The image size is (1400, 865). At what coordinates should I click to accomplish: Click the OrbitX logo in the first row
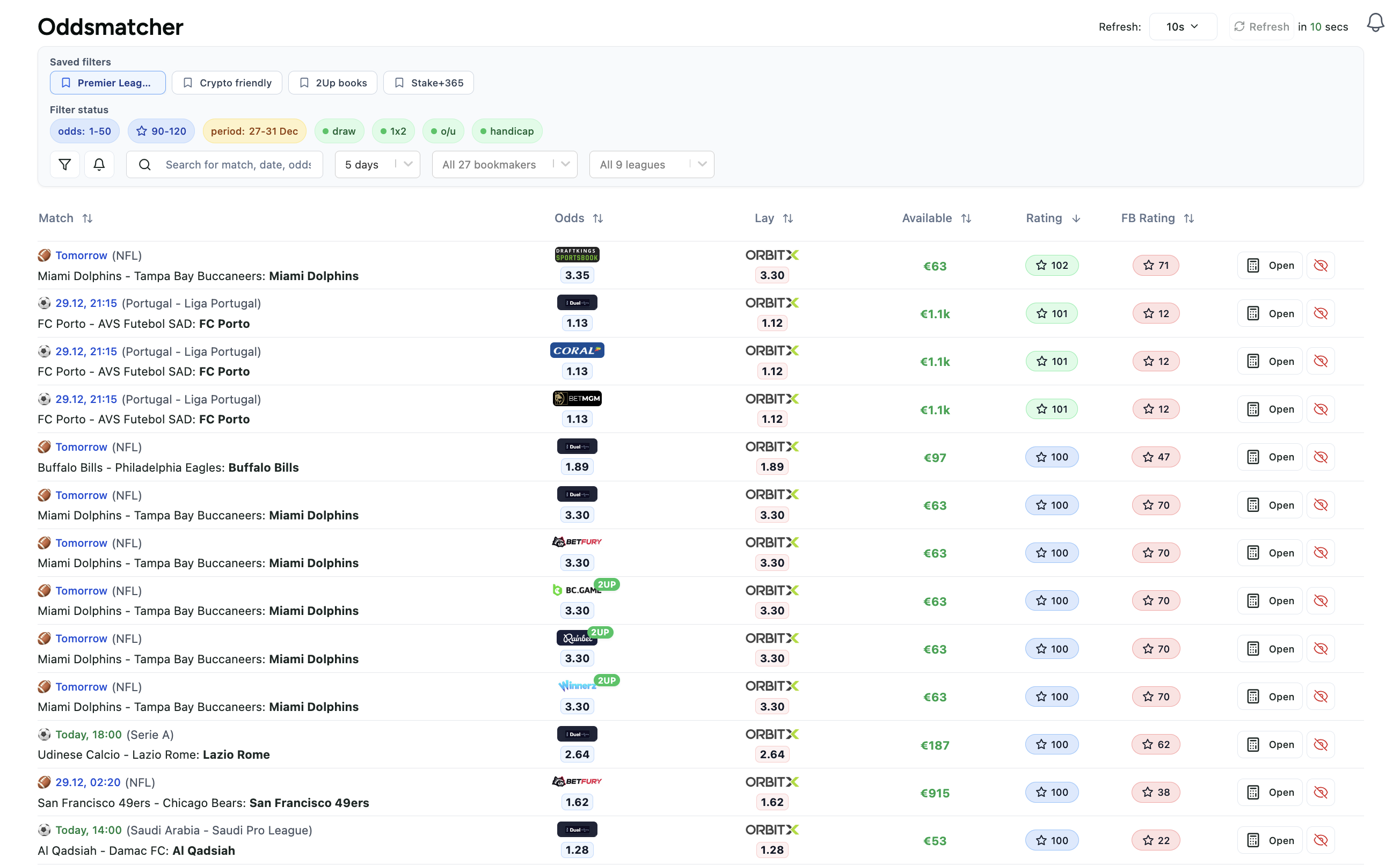(772, 255)
